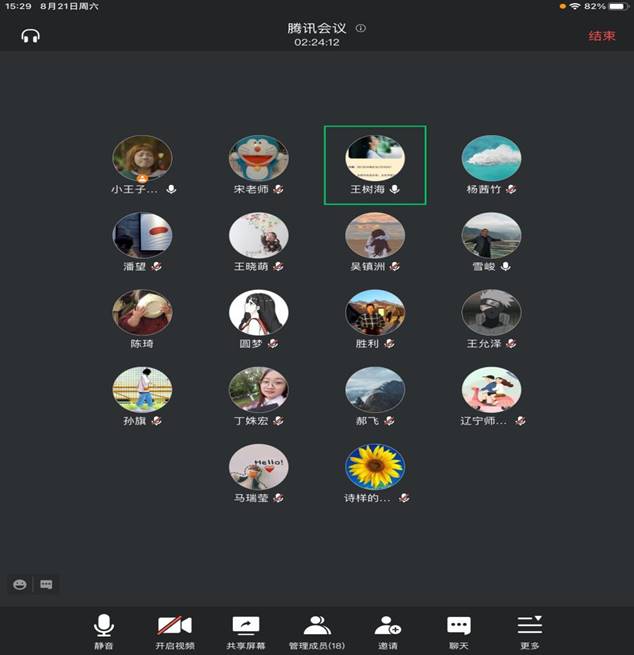This screenshot has height=655, width=634.
Task: Select 王树海's highlighted speaker tile
Action: 375,164
